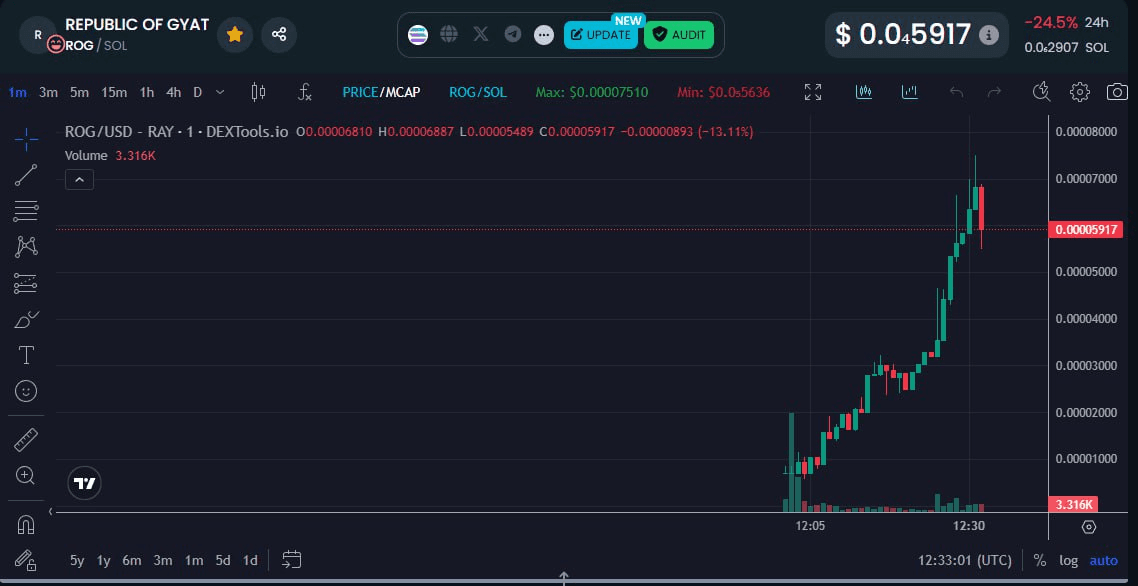Collapse the indicator legend chevron
Screen dimensions: 1138x586
click(x=79, y=179)
